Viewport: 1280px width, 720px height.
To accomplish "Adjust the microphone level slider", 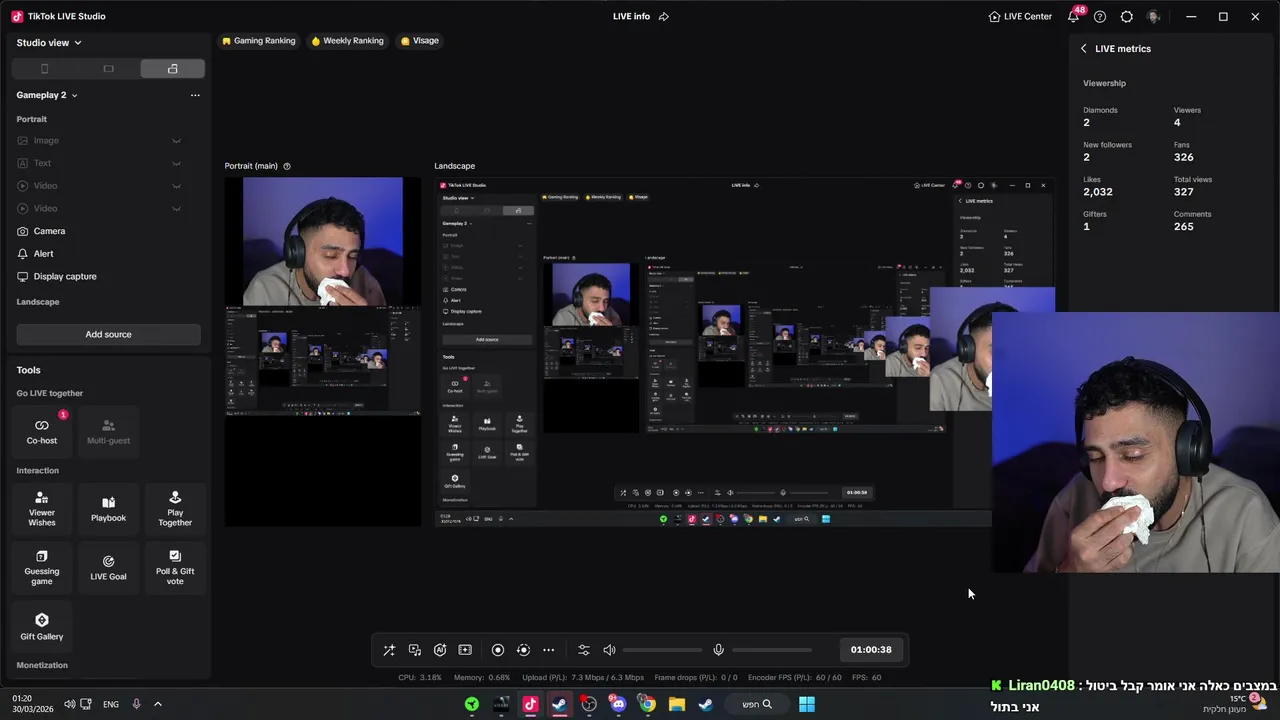I will click(772, 650).
